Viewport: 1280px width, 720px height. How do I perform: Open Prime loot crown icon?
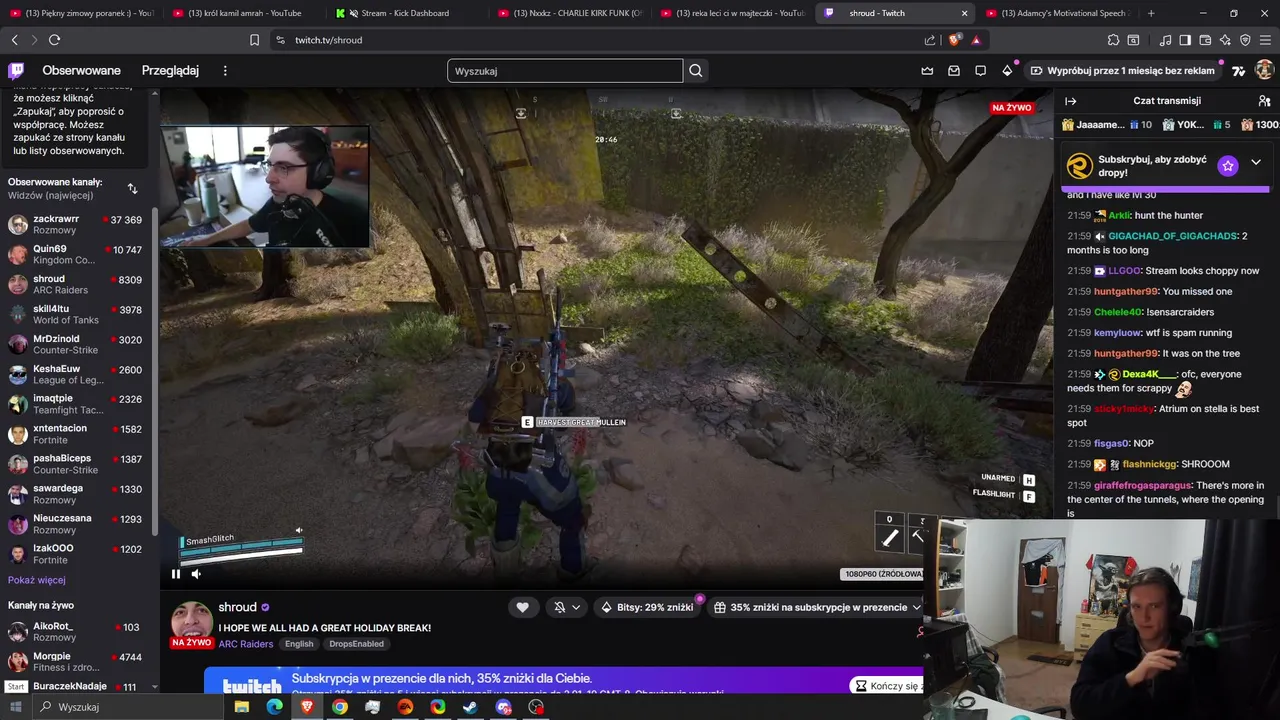coord(927,71)
